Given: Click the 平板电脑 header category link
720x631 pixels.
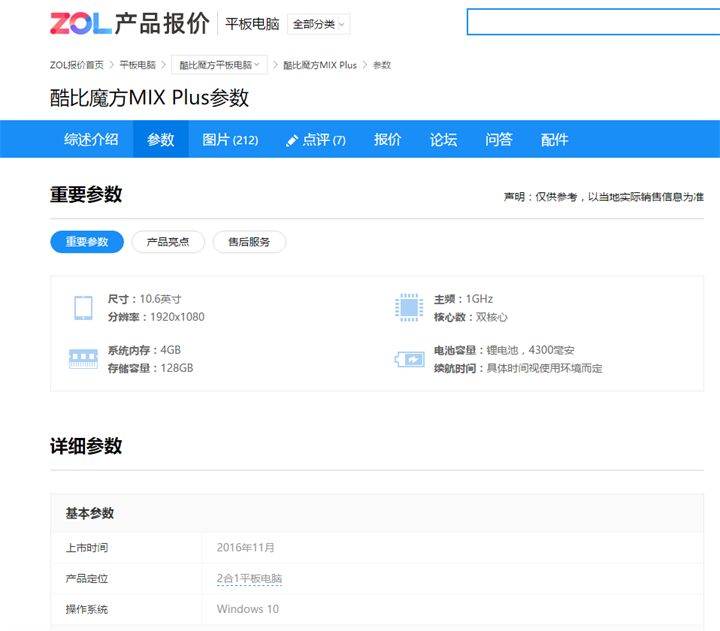Looking at the screenshot, I should (x=252, y=24).
